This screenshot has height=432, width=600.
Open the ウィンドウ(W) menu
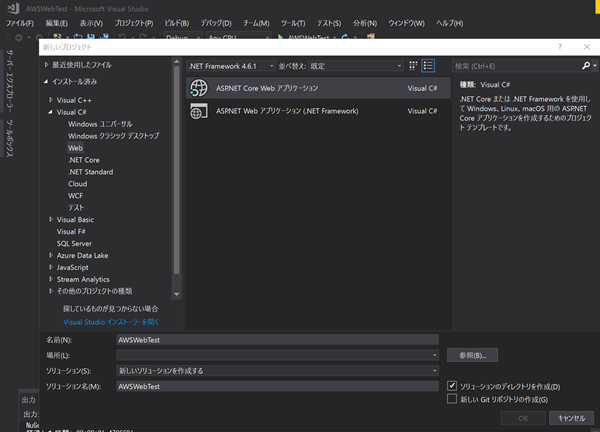point(406,23)
